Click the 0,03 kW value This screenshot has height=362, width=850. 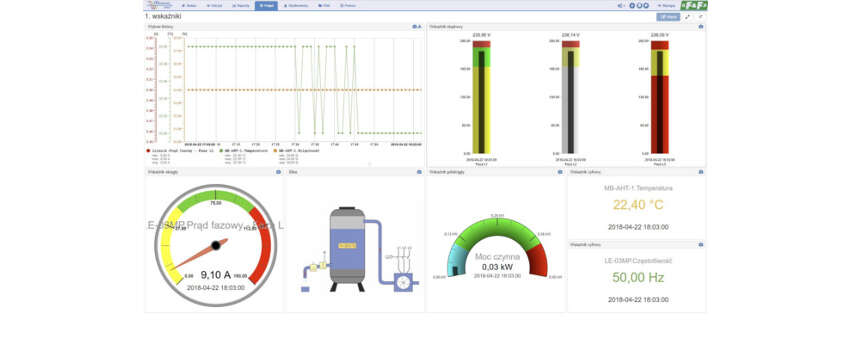pyautogui.click(x=498, y=267)
